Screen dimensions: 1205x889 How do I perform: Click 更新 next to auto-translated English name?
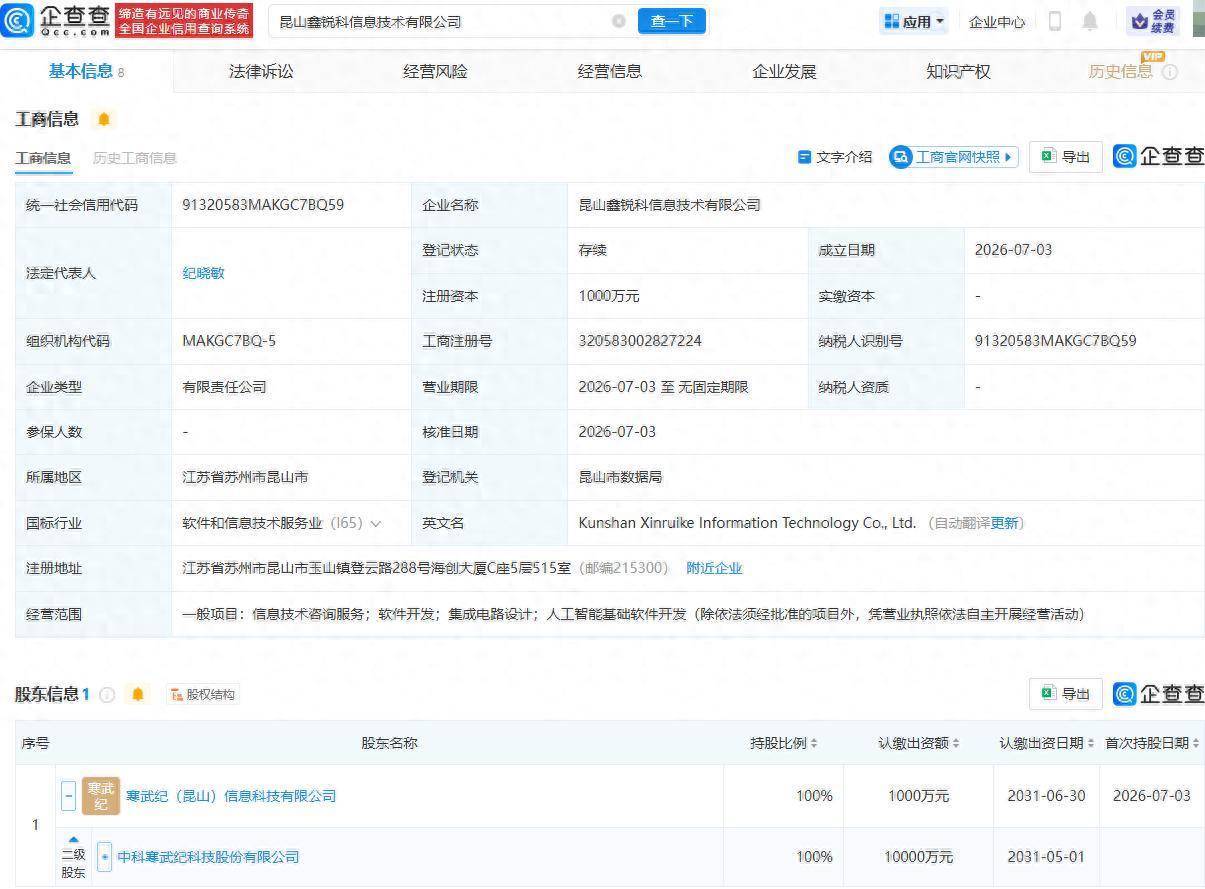click(x=1004, y=523)
